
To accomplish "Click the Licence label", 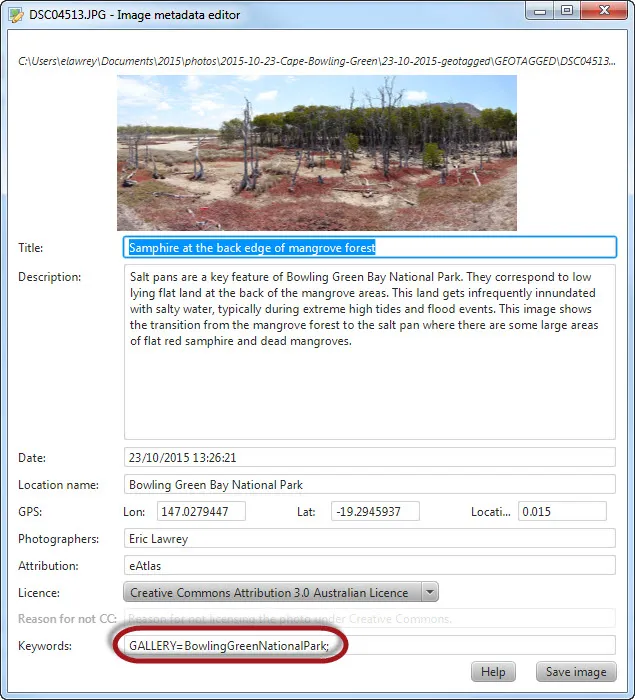I will [x=39, y=593].
